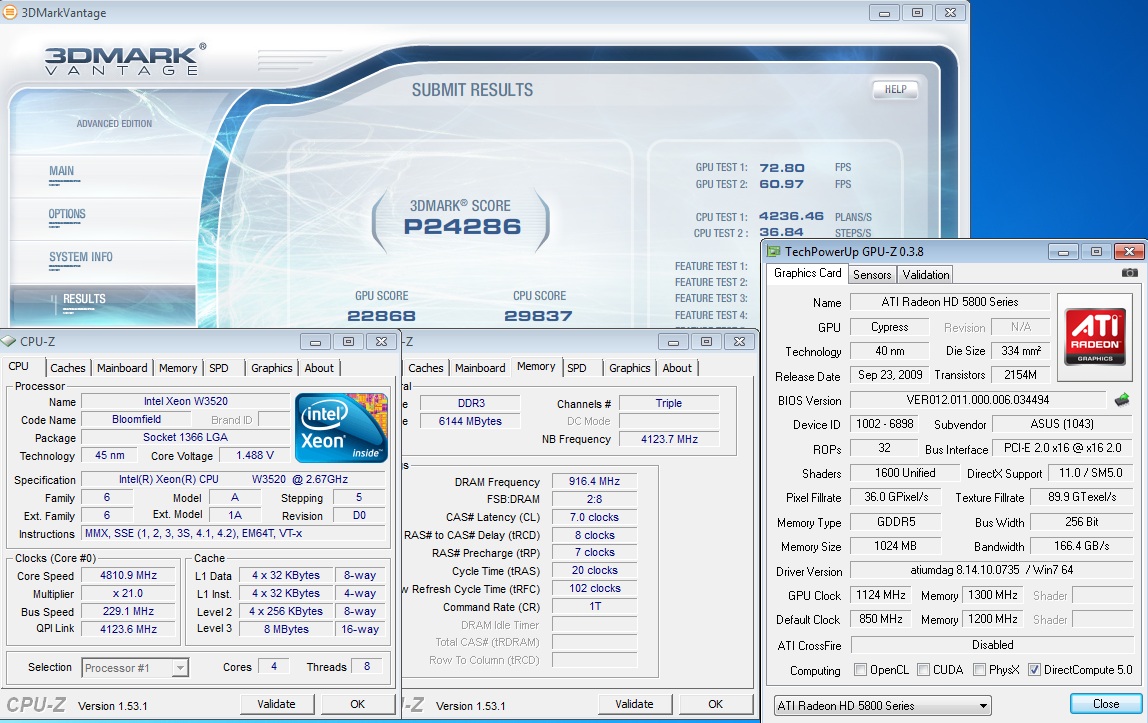
Task: Click the NB Frequency 4123.7 MHz value
Action: tap(669, 439)
